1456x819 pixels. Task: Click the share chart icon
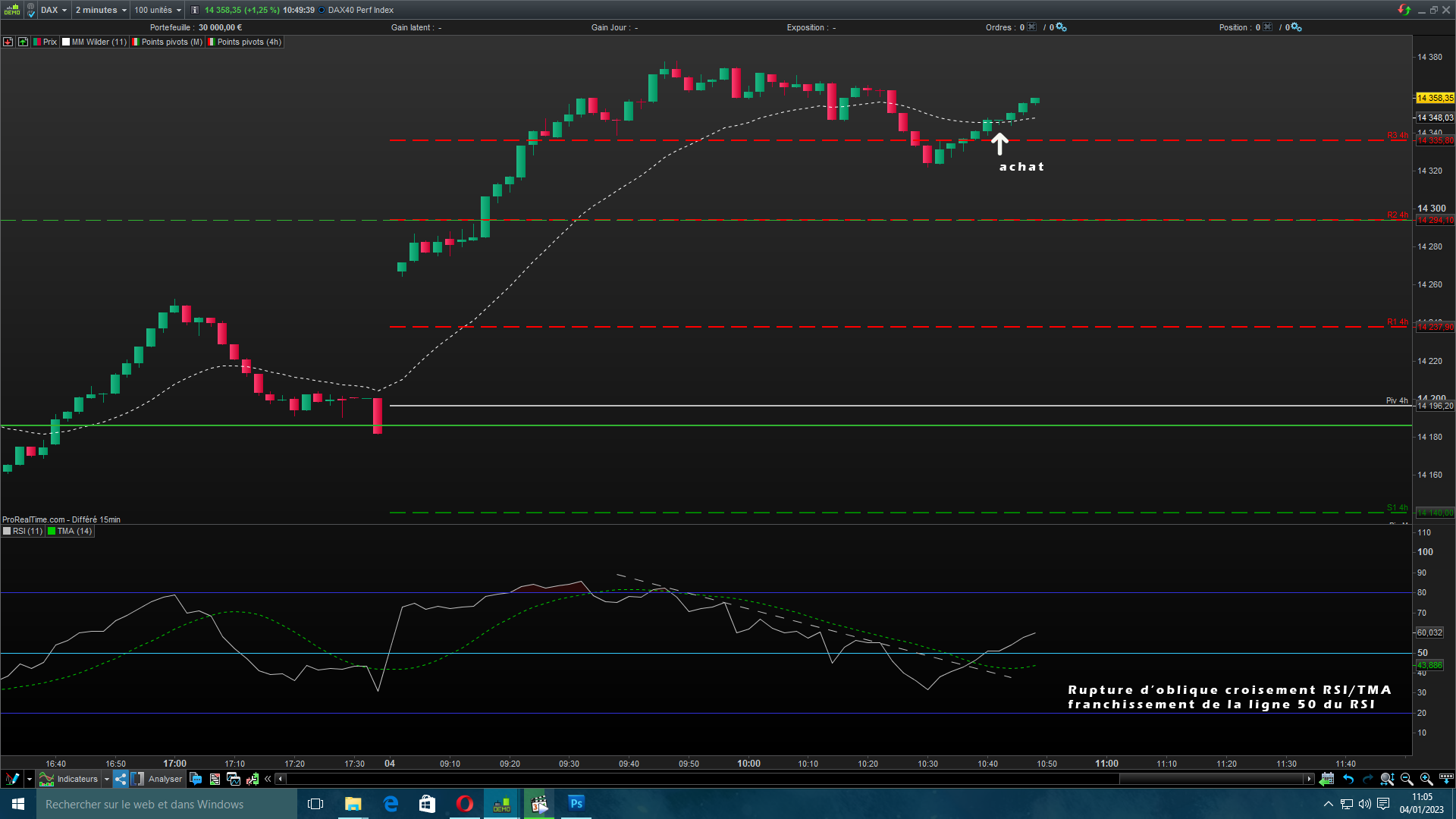tap(121, 779)
